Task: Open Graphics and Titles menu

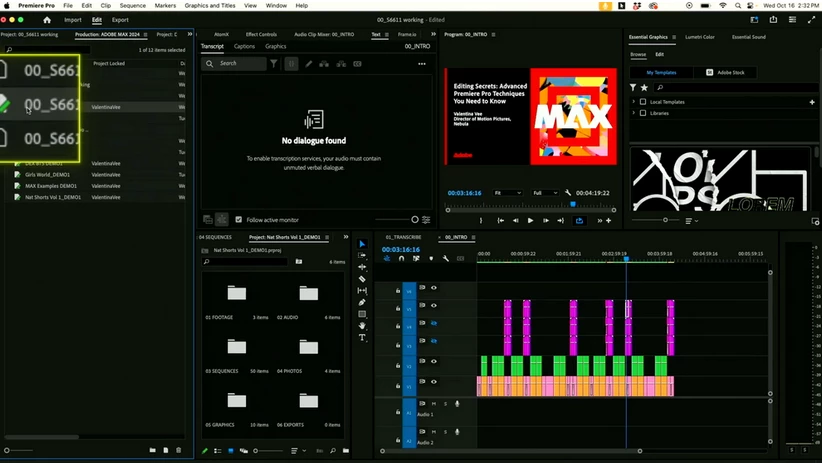Action: click(210, 5)
